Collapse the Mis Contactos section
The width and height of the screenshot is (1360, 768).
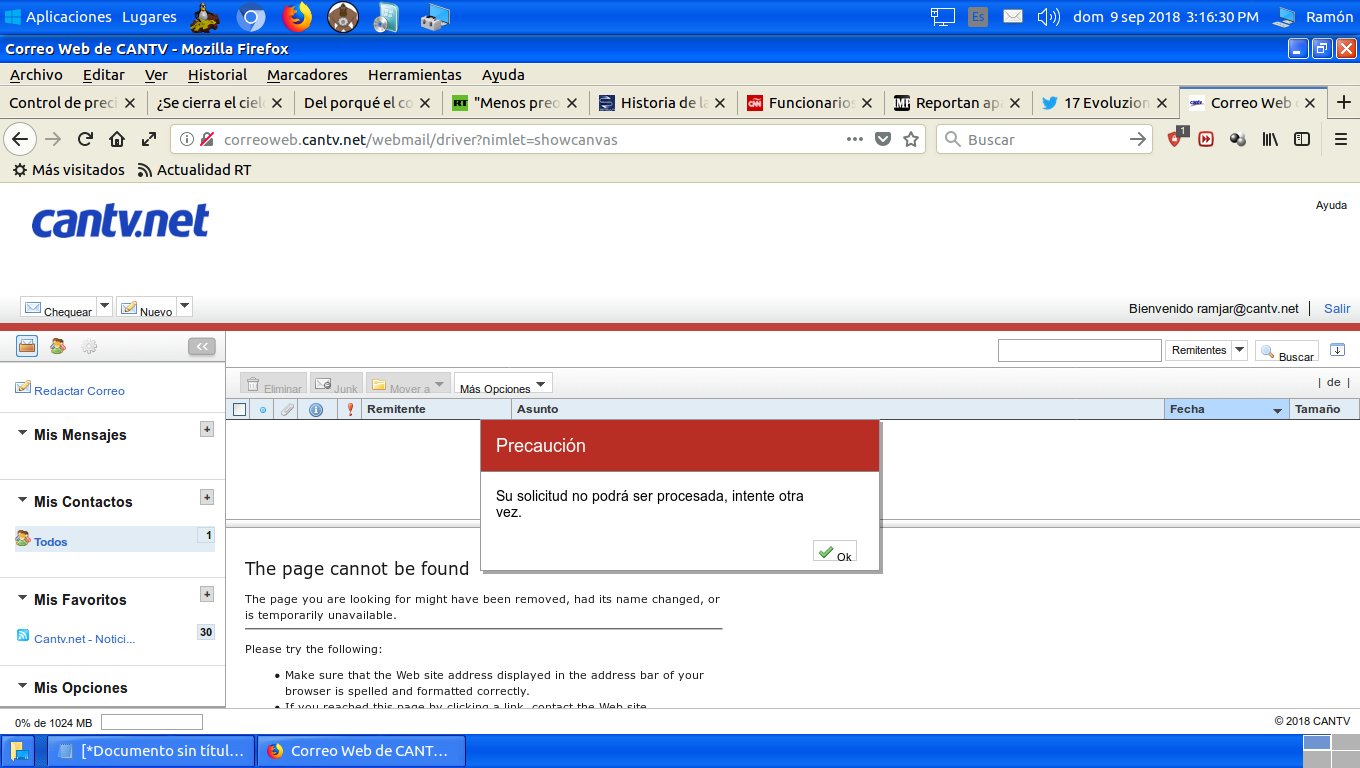[23, 500]
